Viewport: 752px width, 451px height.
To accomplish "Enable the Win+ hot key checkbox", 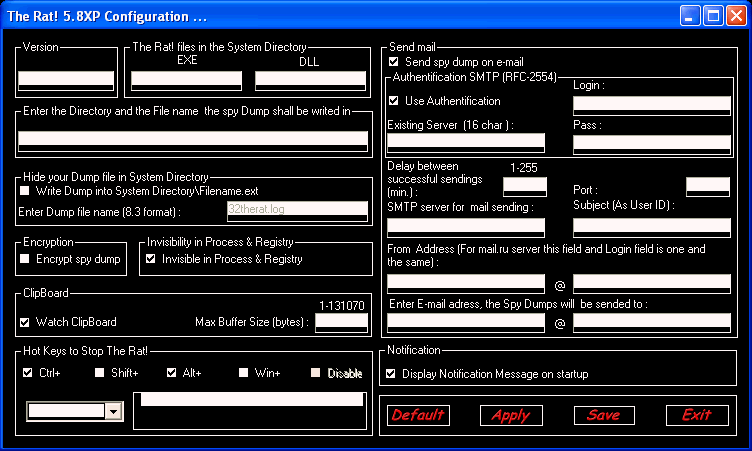I will (243, 373).
